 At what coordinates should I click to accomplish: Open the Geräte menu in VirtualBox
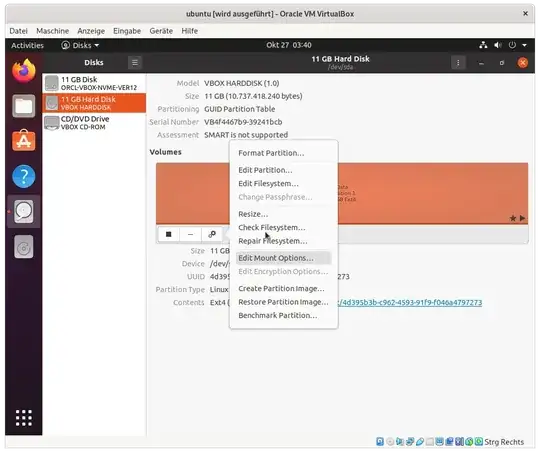tap(161, 31)
